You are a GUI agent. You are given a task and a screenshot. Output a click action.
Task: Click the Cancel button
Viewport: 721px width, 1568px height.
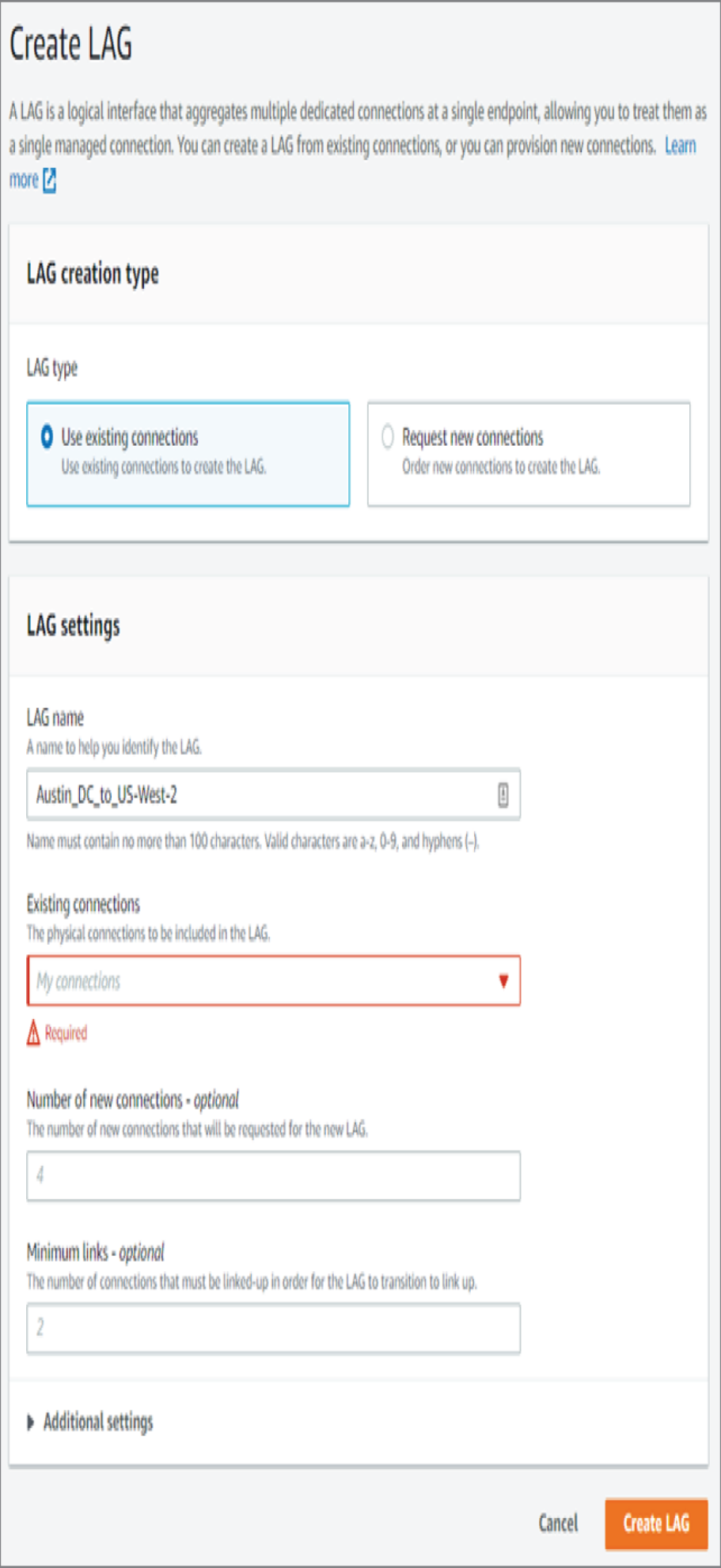click(x=558, y=1523)
